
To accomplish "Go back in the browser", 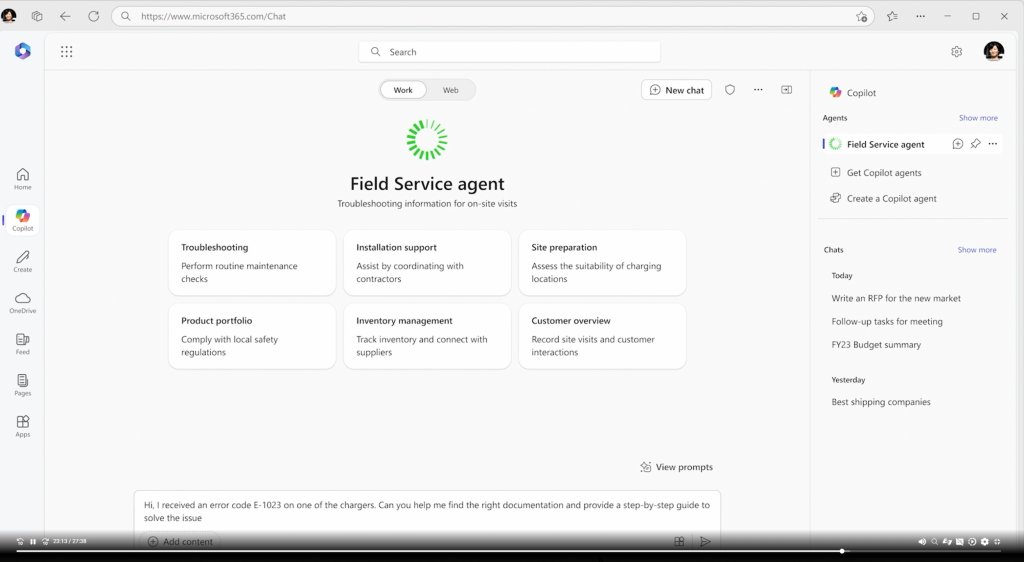I will [65, 16].
